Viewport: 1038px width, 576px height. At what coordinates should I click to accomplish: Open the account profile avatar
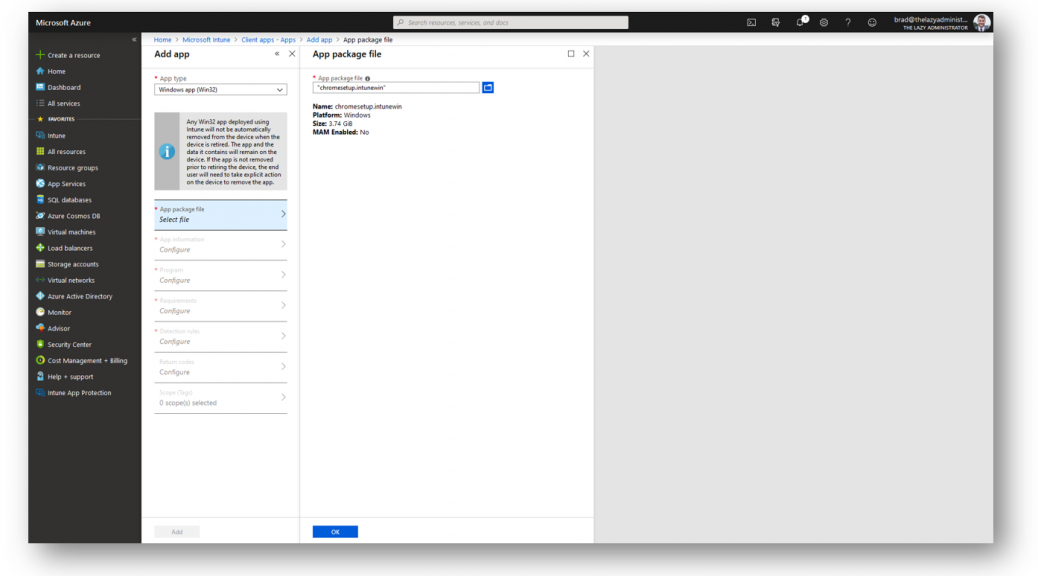(982, 22)
